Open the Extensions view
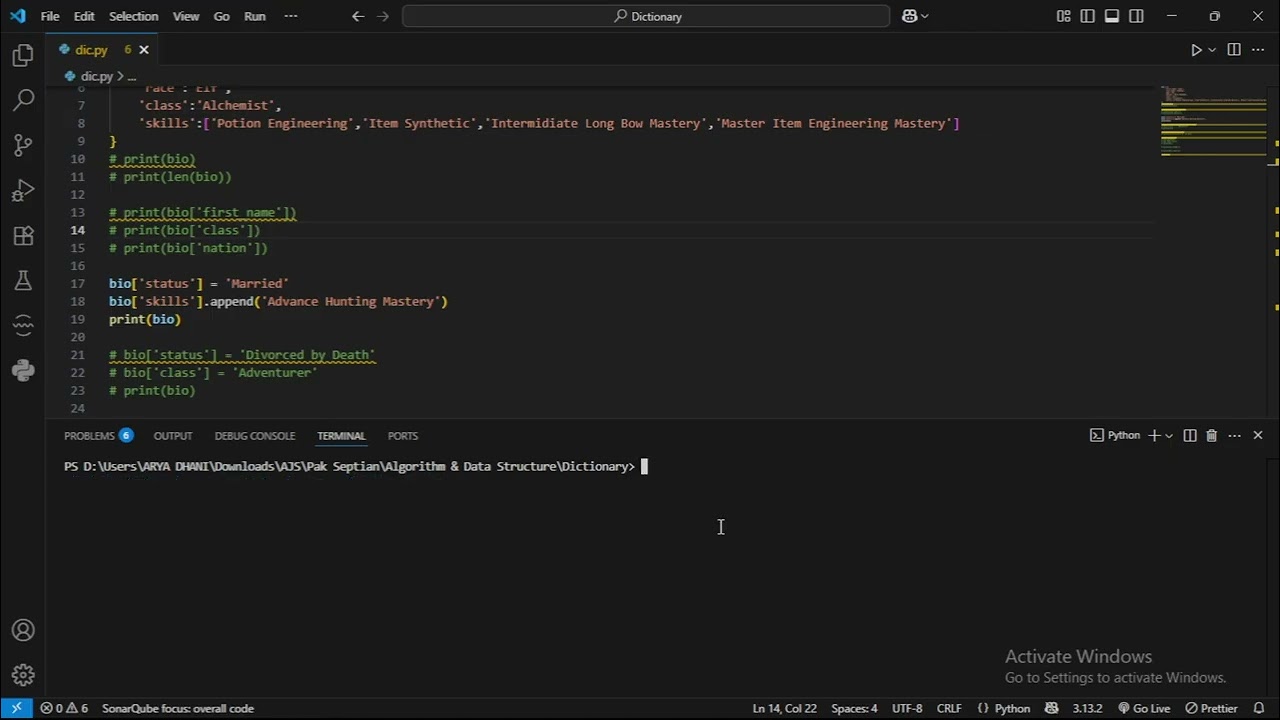Screen dimensions: 1280x720 23,236
